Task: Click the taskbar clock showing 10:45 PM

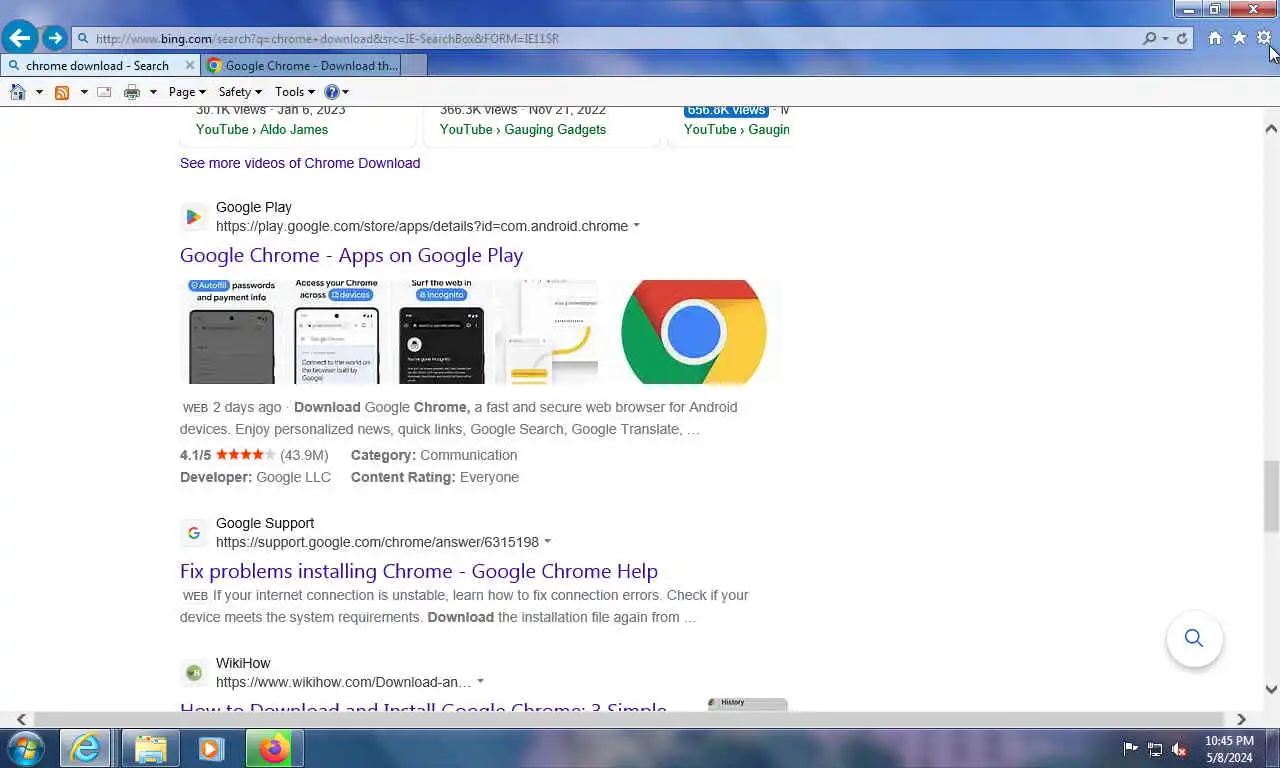Action: pyautogui.click(x=1229, y=749)
